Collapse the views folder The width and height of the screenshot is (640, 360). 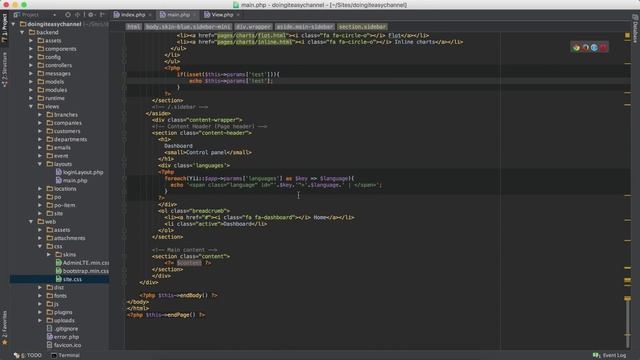point(31,107)
